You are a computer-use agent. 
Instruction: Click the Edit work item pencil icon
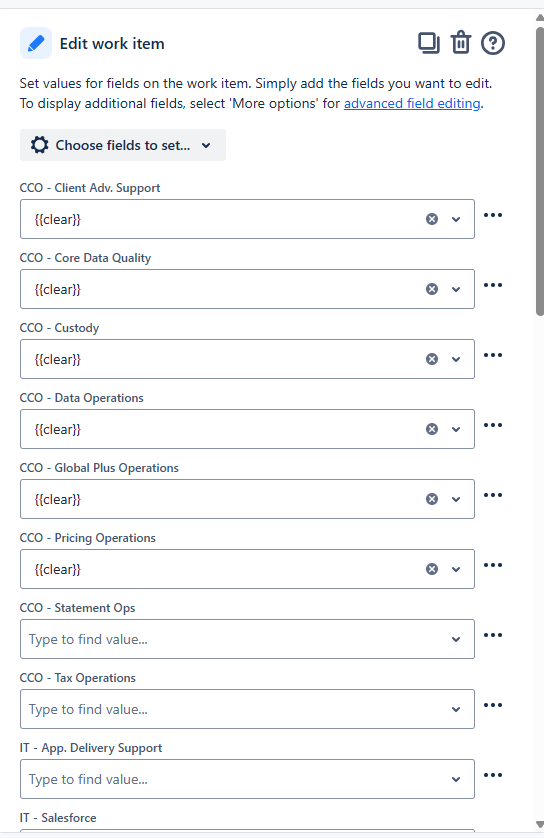click(x=36, y=43)
